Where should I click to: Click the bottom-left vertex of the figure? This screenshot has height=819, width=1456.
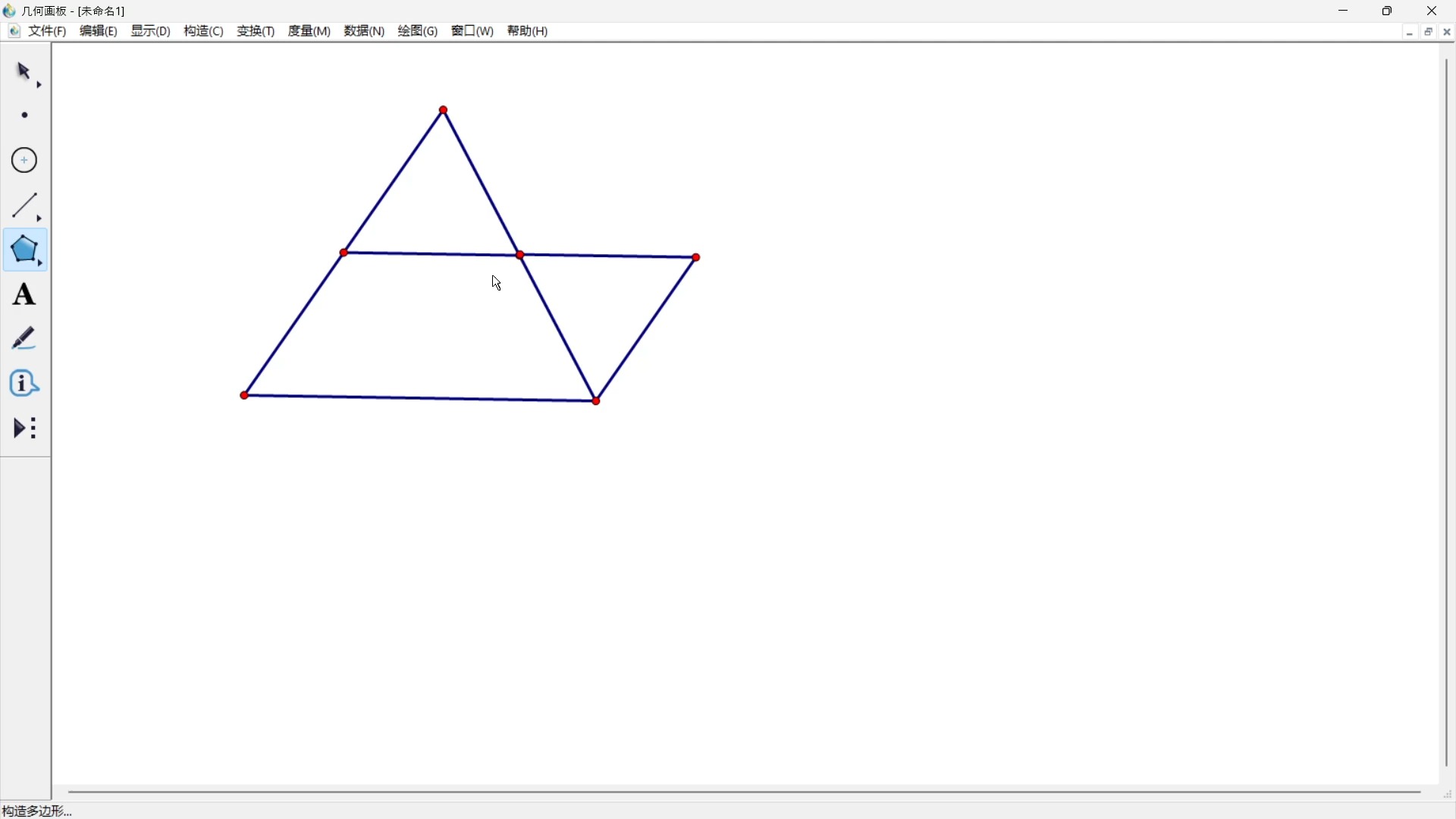pyautogui.click(x=244, y=396)
